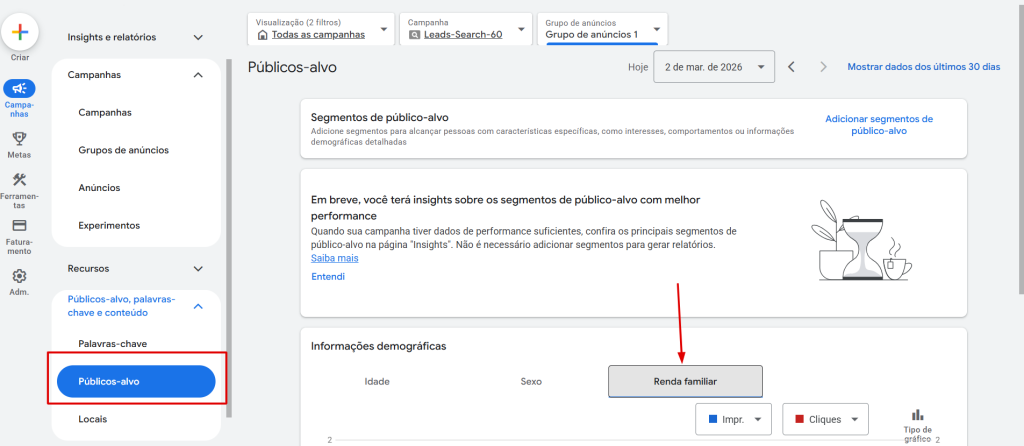This screenshot has width=1024, height=446.
Task: Open the Campanhas megaphone icon
Action: (x=20, y=88)
